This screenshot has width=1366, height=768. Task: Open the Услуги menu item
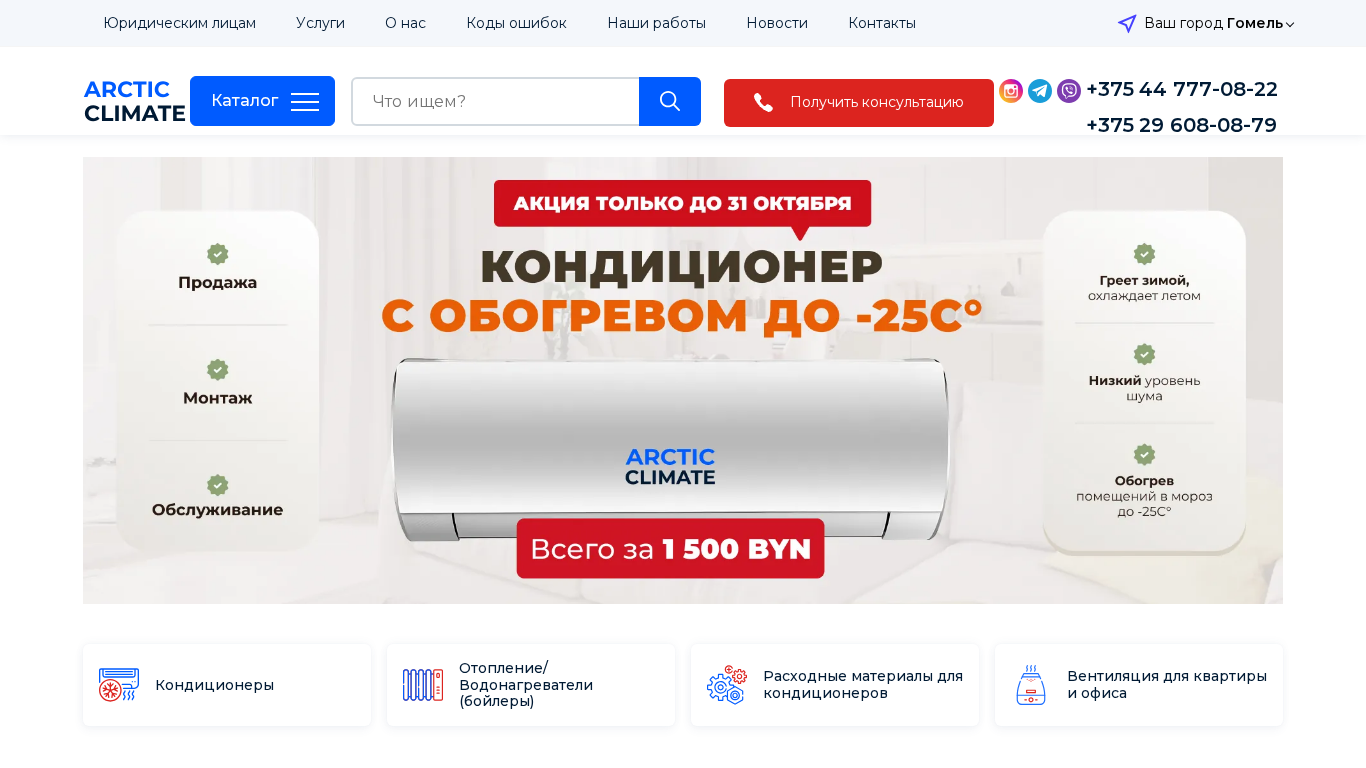[x=320, y=23]
